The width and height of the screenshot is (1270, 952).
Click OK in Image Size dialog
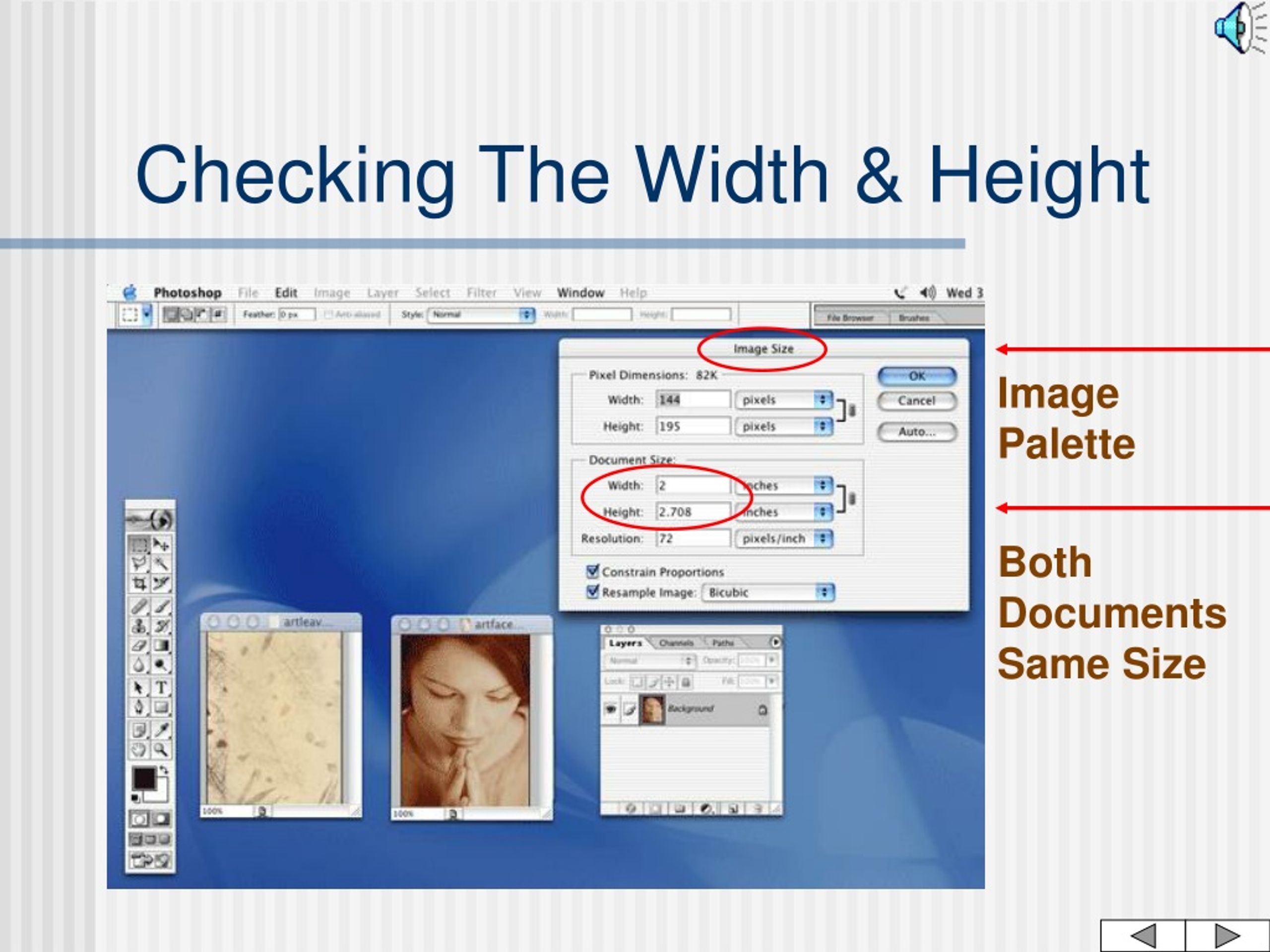pos(917,376)
